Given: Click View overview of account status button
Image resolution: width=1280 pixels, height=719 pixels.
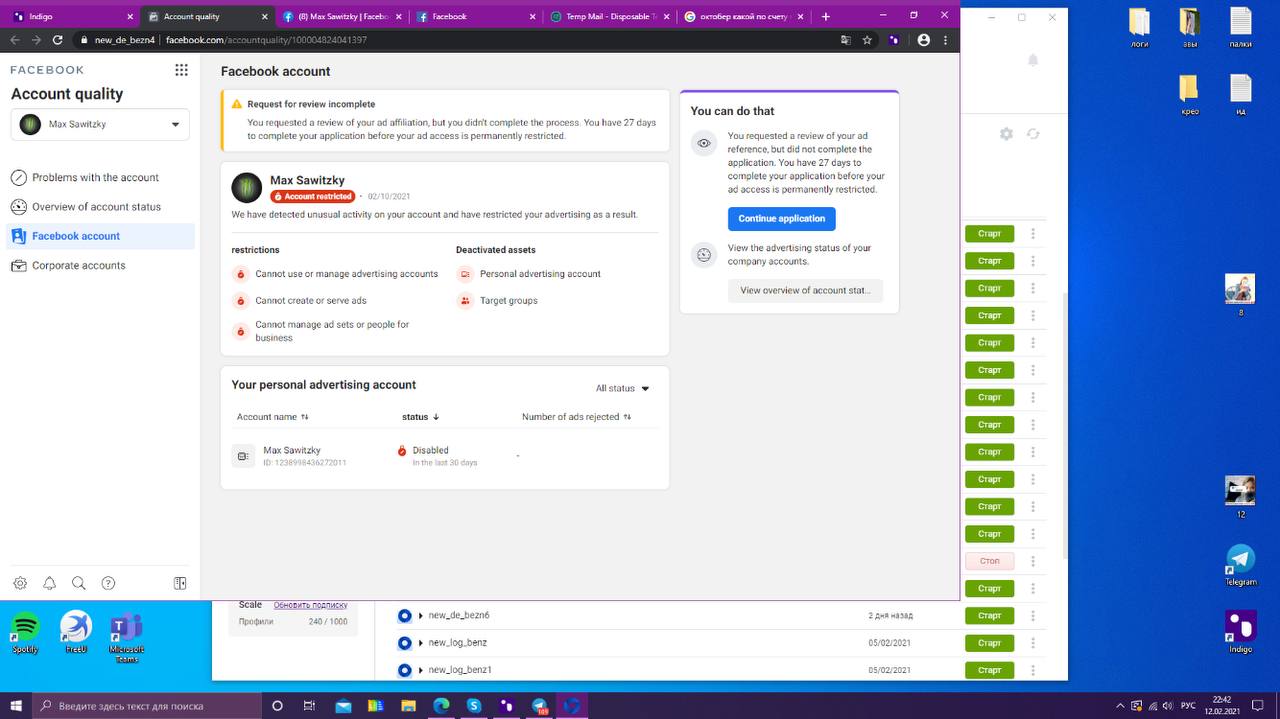Looking at the screenshot, I should [x=805, y=291].
